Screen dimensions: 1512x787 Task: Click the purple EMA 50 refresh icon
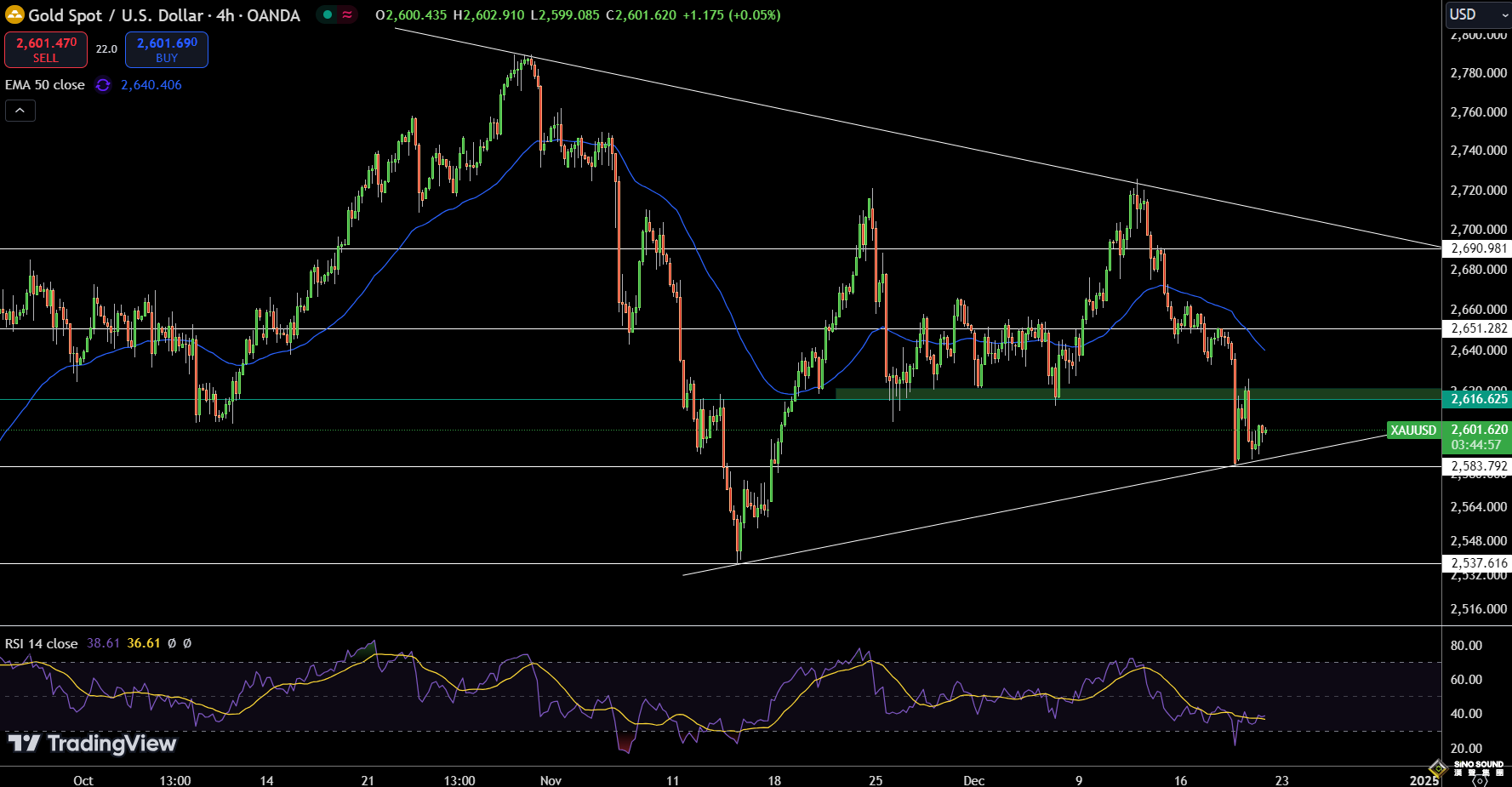pyautogui.click(x=103, y=85)
